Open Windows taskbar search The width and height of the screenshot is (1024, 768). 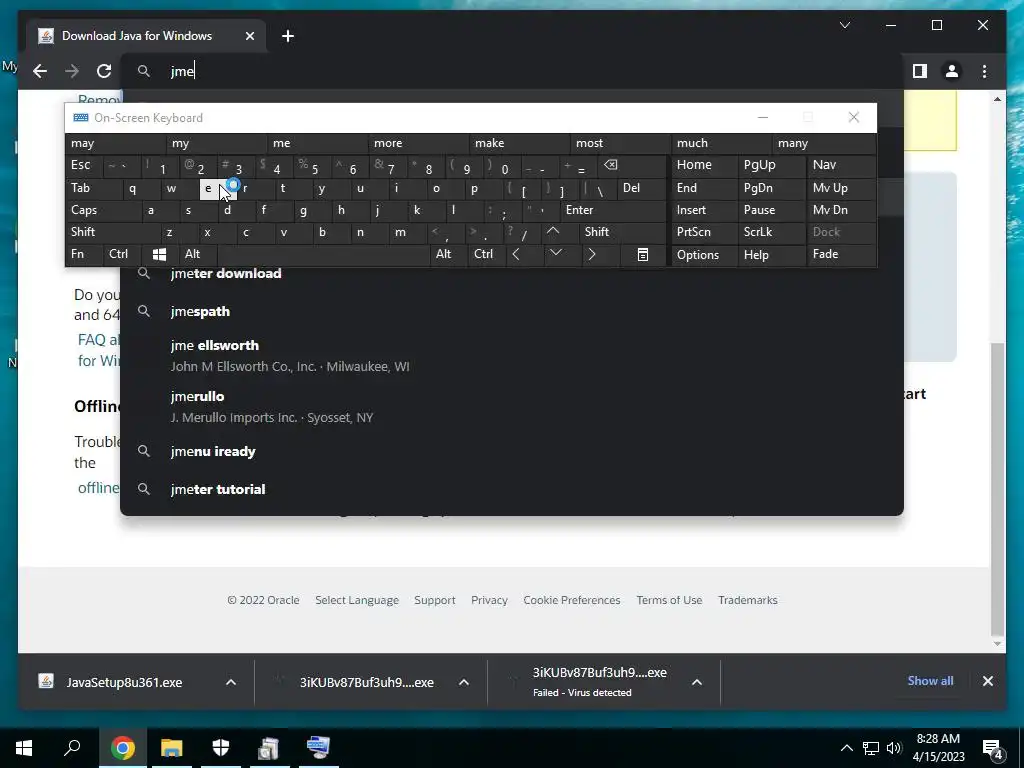[x=72, y=748]
